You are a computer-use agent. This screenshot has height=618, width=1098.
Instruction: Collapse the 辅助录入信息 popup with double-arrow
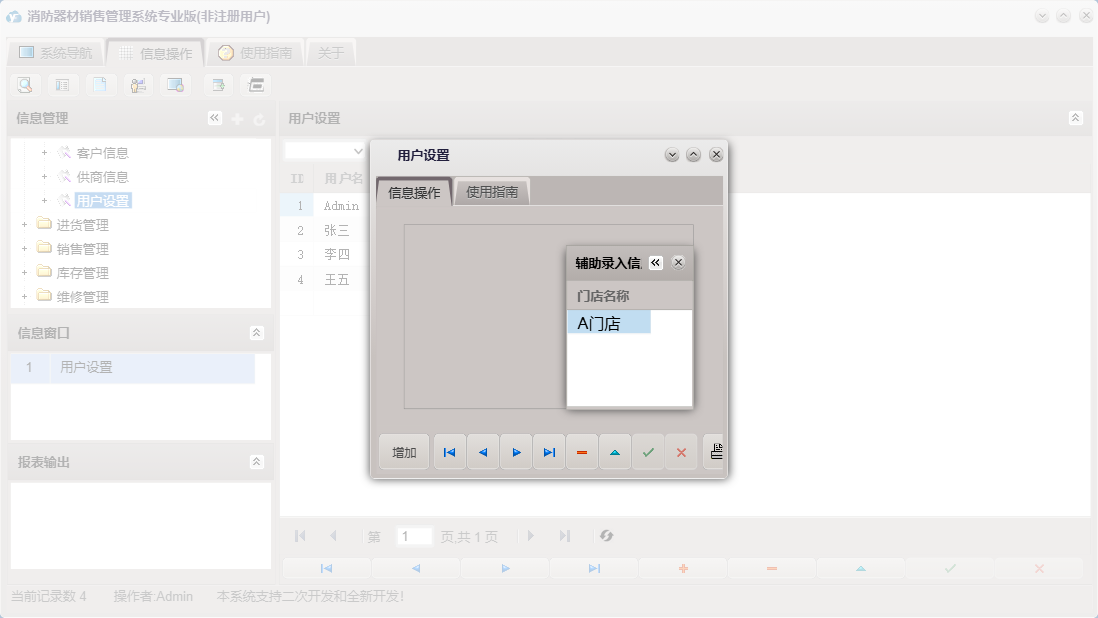click(656, 263)
